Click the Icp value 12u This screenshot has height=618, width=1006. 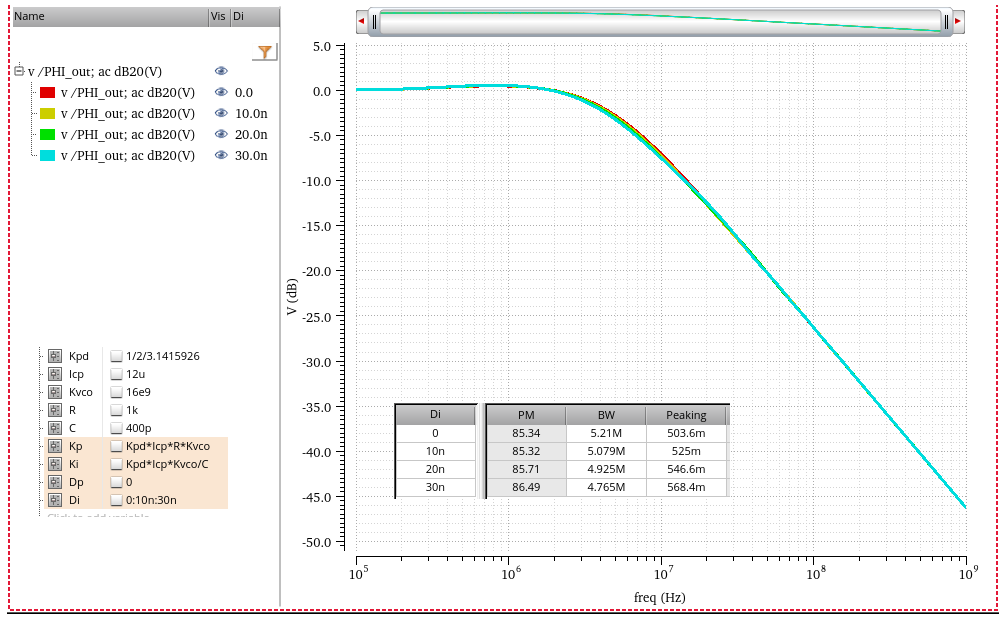coord(135,374)
